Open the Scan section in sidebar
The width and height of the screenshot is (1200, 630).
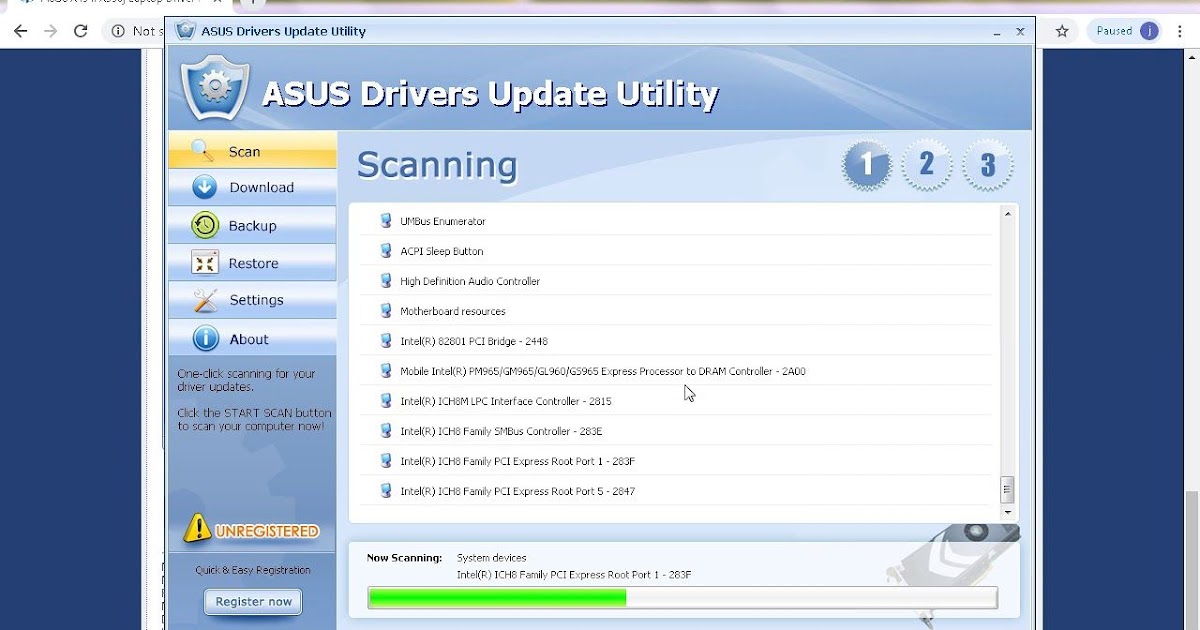(x=252, y=151)
